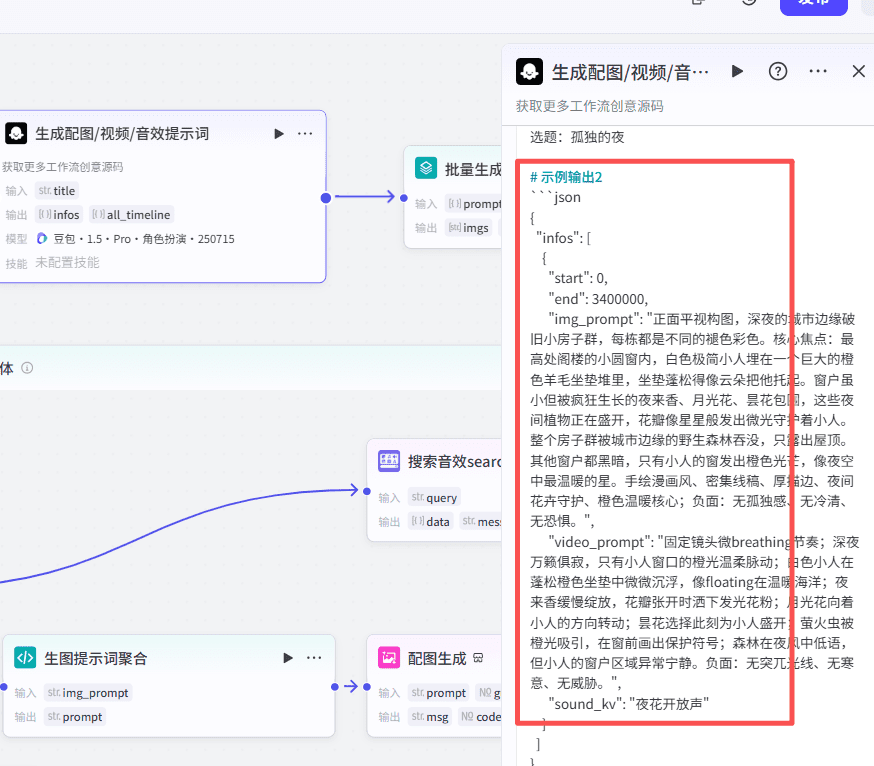Click the input port of 配图生成 node

click(367, 687)
